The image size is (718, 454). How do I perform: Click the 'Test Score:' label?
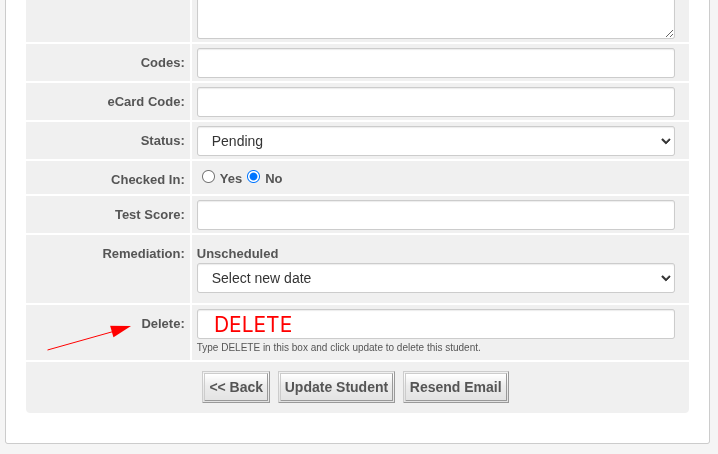pyautogui.click(x=150, y=214)
